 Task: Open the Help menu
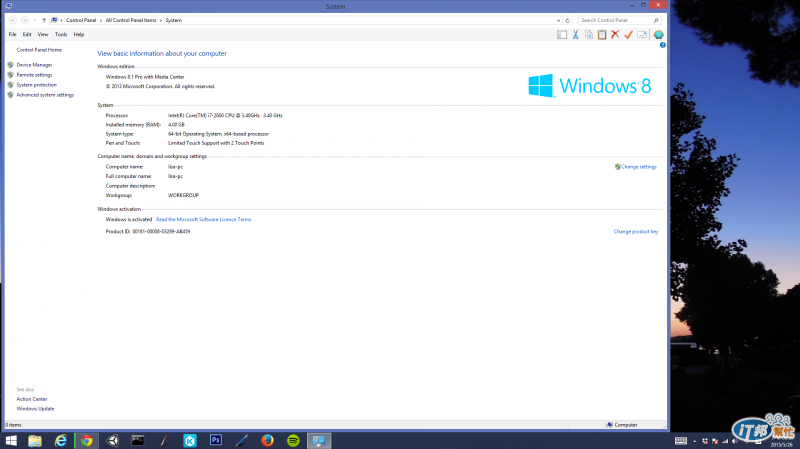click(x=79, y=35)
